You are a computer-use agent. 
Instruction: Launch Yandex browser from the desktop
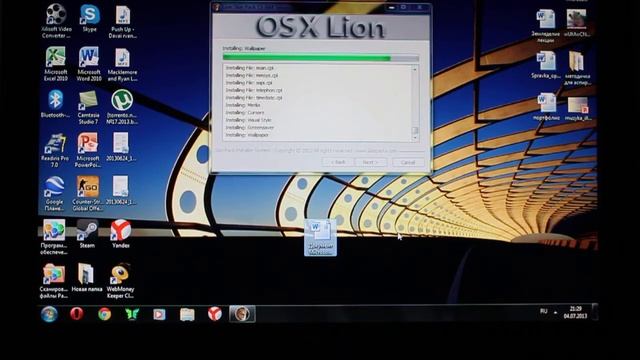(x=121, y=234)
